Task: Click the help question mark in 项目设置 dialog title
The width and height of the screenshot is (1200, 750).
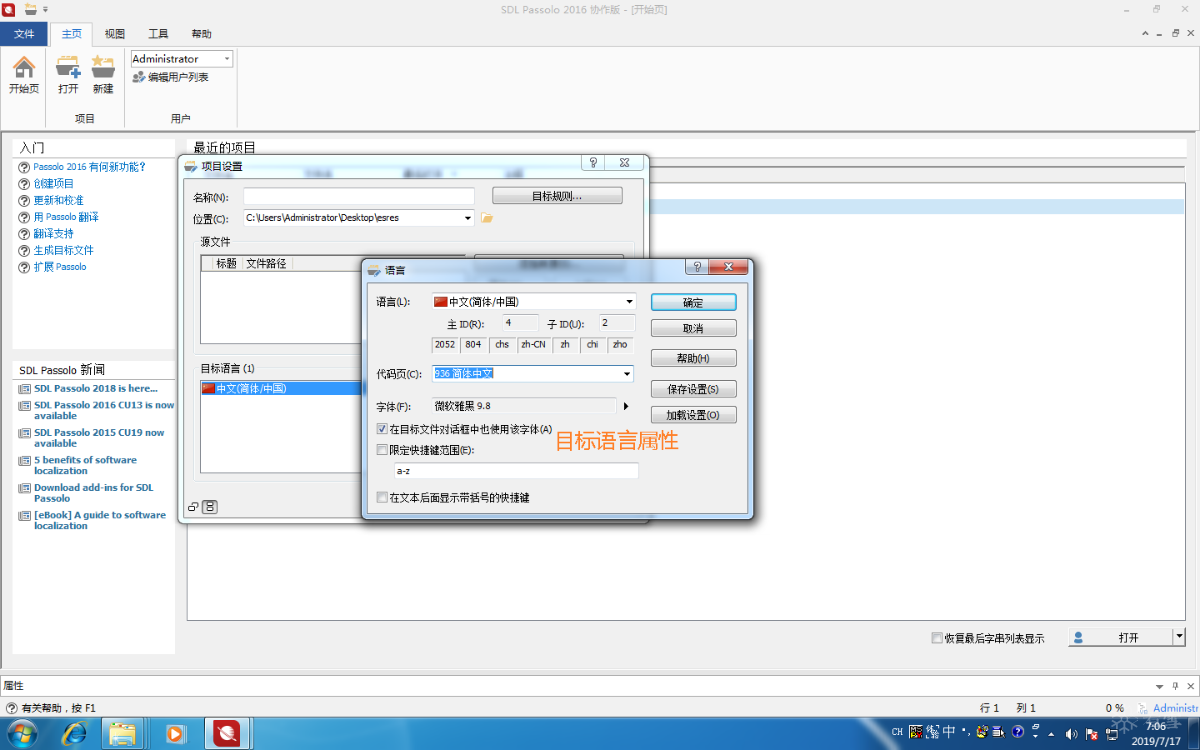Action: coord(593,163)
